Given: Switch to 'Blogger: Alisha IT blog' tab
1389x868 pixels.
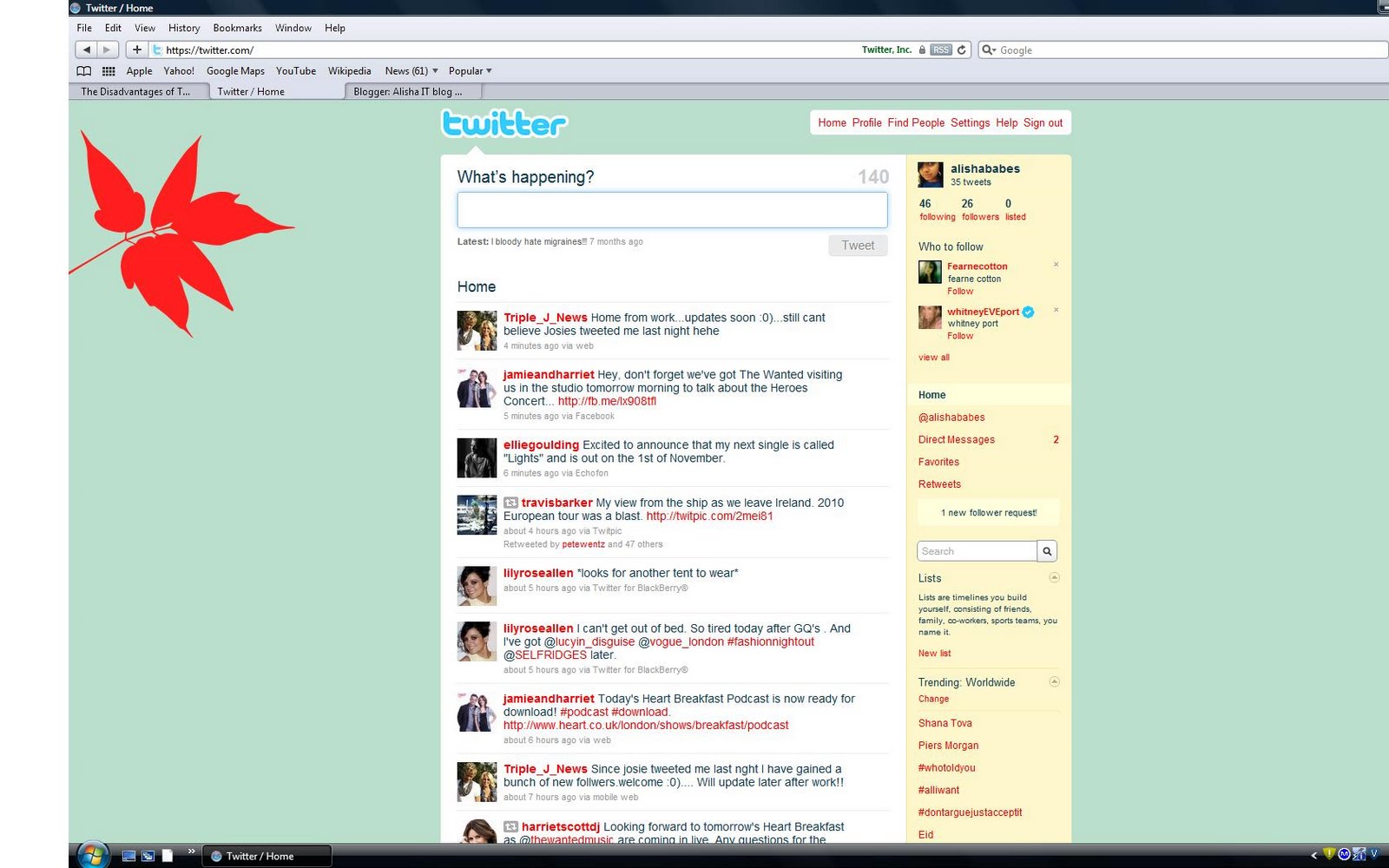Looking at the screenshot, I should (x=413, y=91).
